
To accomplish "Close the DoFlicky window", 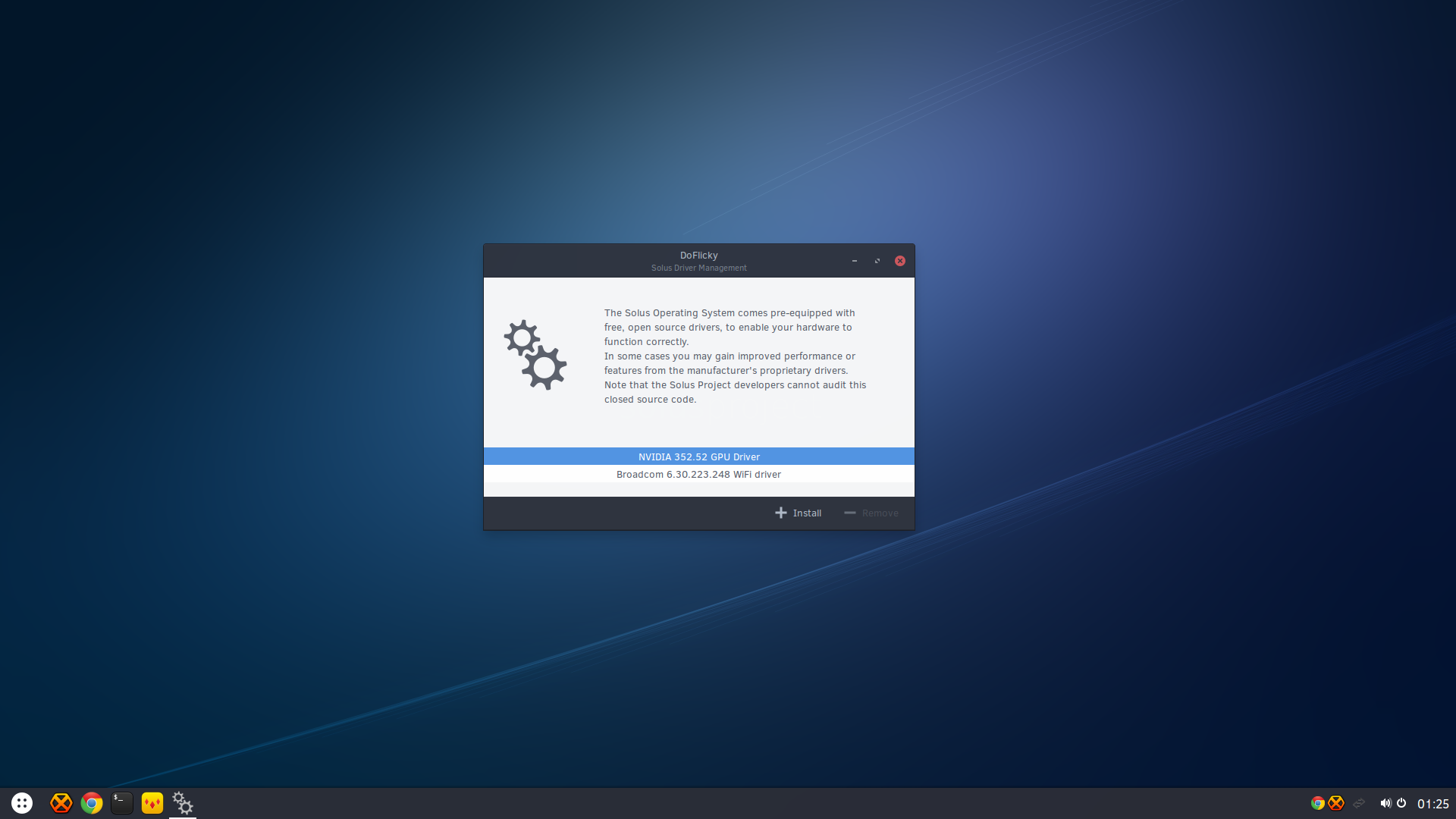I will [x=900, y=261].
